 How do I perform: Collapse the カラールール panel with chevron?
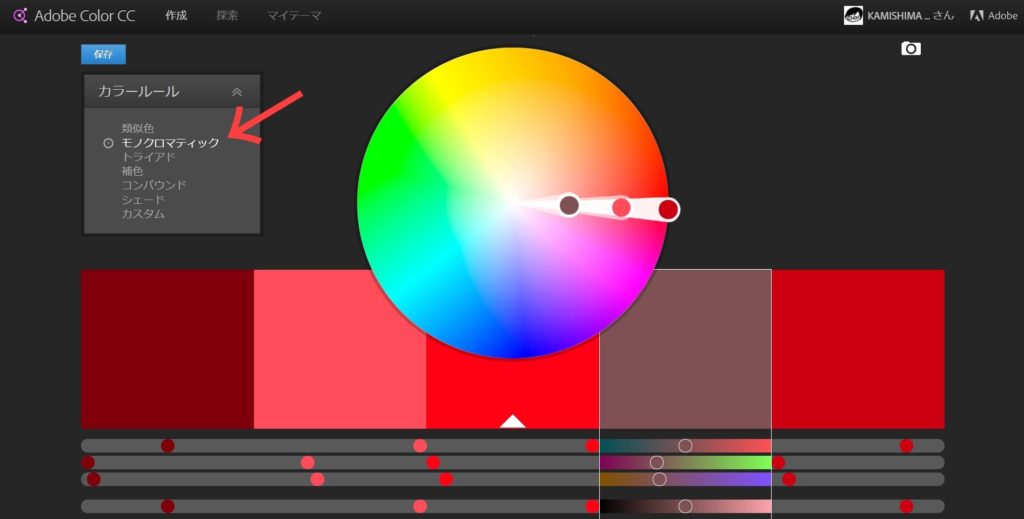pyautogui.click(x=237, y=91)
